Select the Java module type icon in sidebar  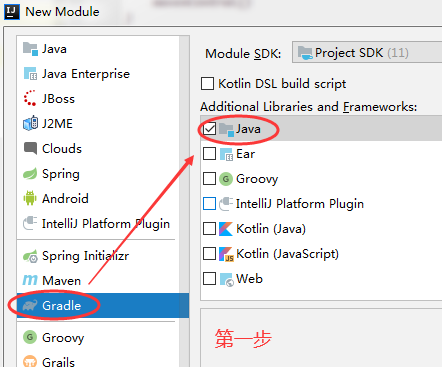coord(30,49)
